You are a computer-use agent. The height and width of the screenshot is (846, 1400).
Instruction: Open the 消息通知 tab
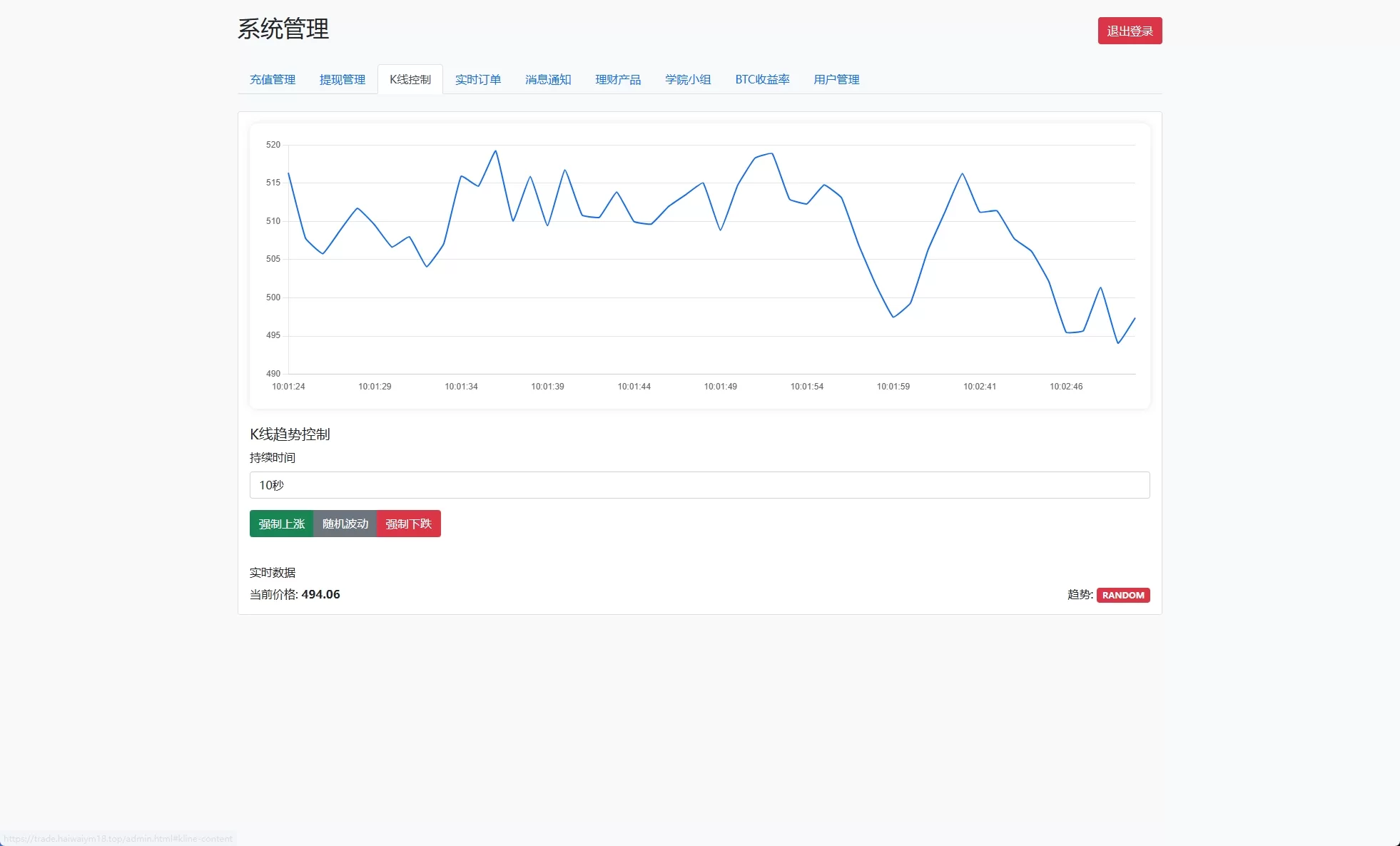tap(548, 79)
